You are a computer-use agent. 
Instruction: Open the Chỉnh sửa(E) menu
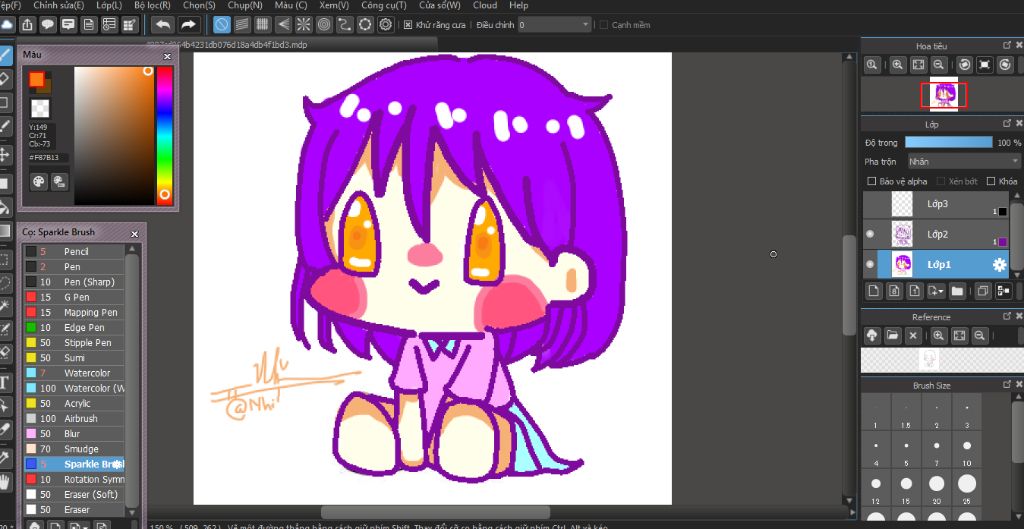59,5
